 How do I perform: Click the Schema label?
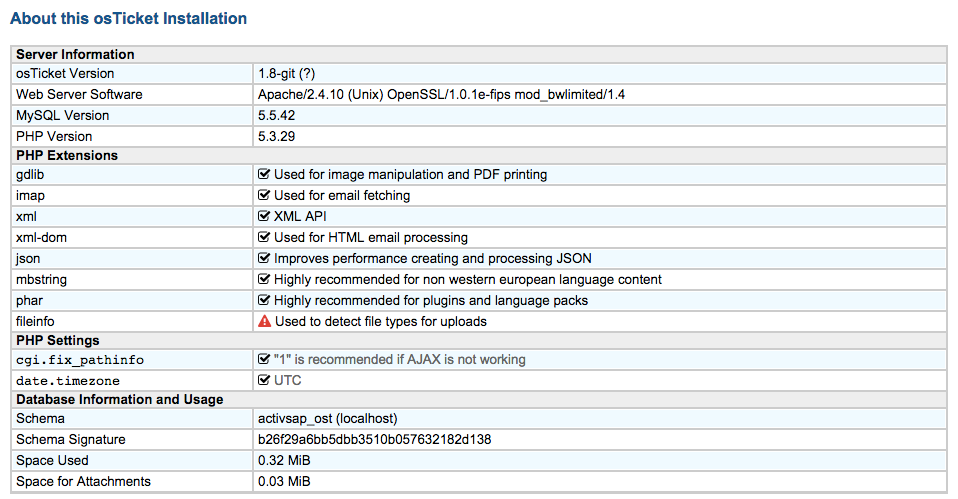click(40, 418)
